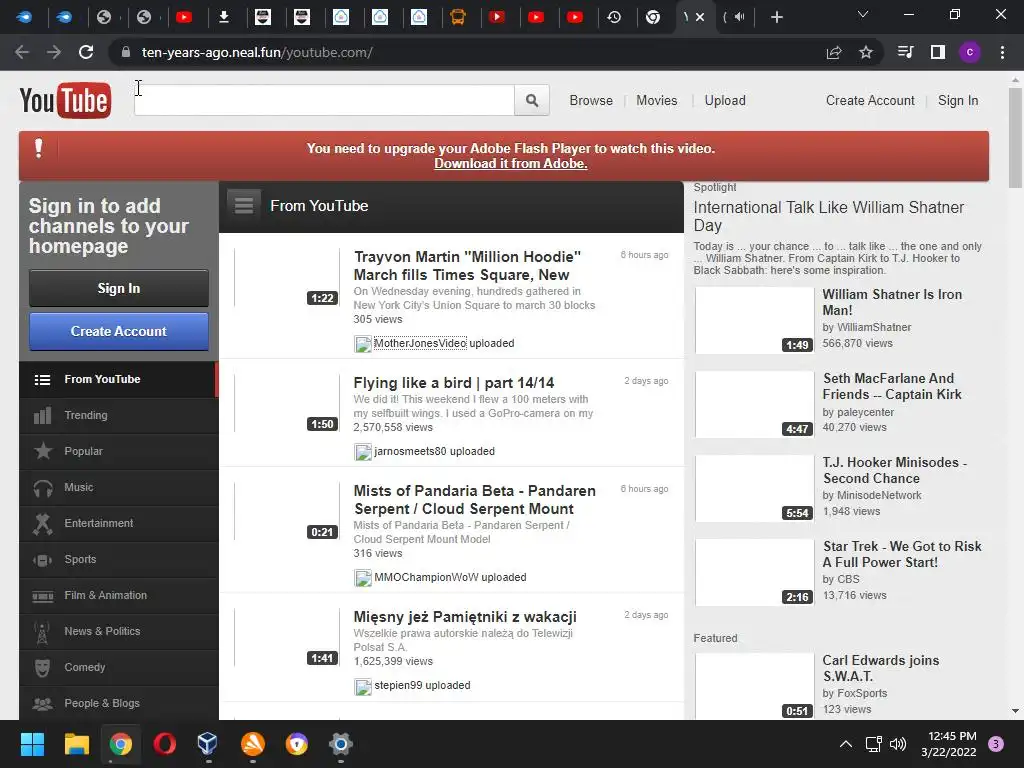This screenshot has height=768, width=1024.
Task: Open Star Trek We Got to Risk video
Action: tap(901, 554)
